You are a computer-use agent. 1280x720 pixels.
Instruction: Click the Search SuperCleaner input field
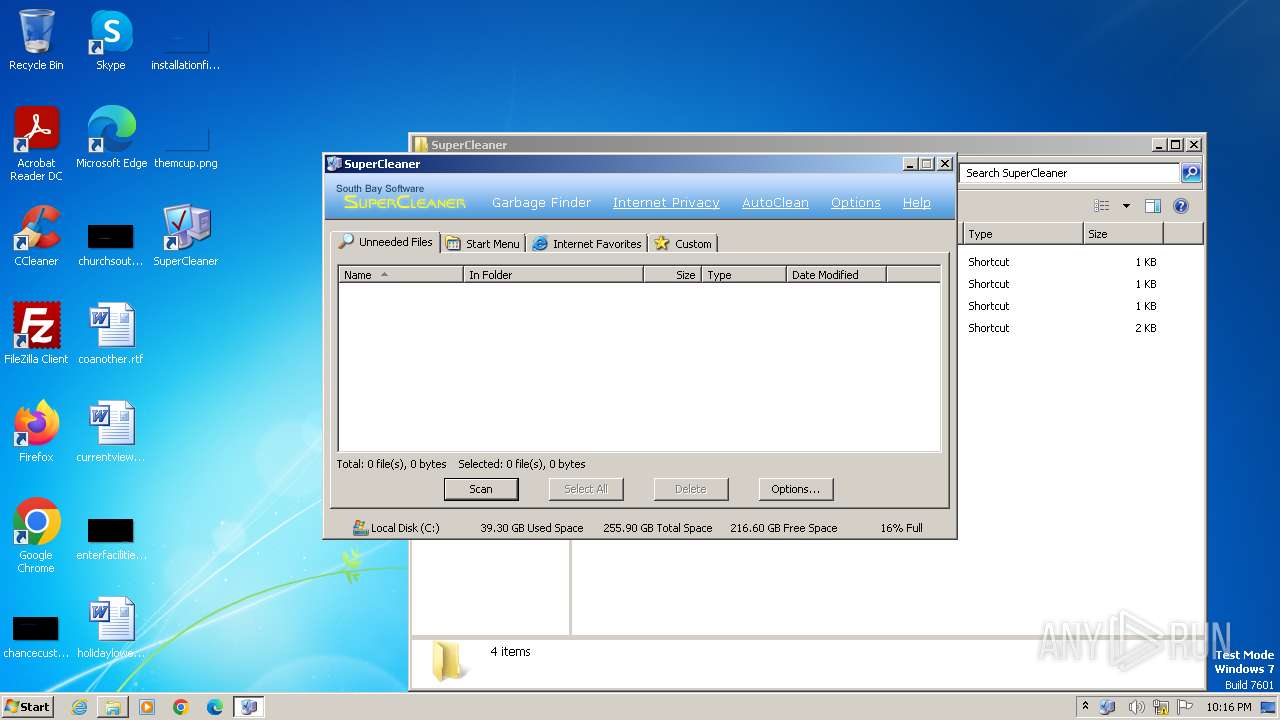point(1070,173)
